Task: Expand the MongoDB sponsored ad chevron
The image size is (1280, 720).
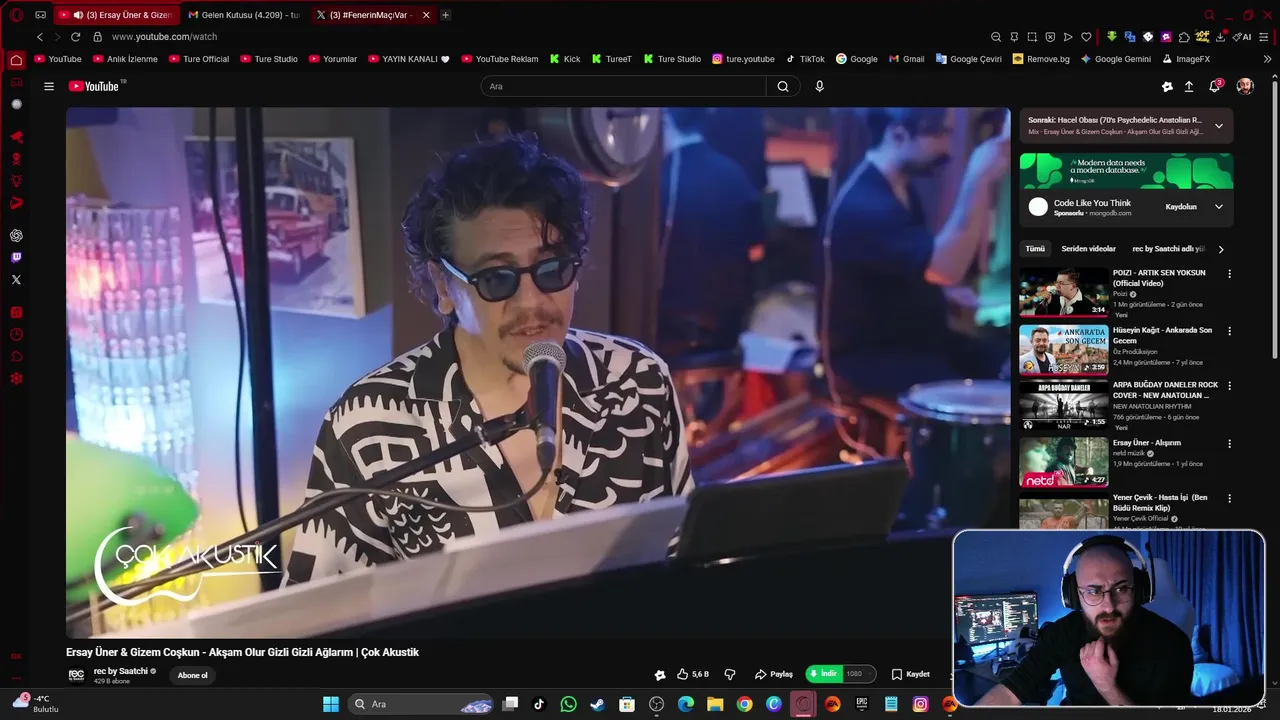Action: [1219, 207]
